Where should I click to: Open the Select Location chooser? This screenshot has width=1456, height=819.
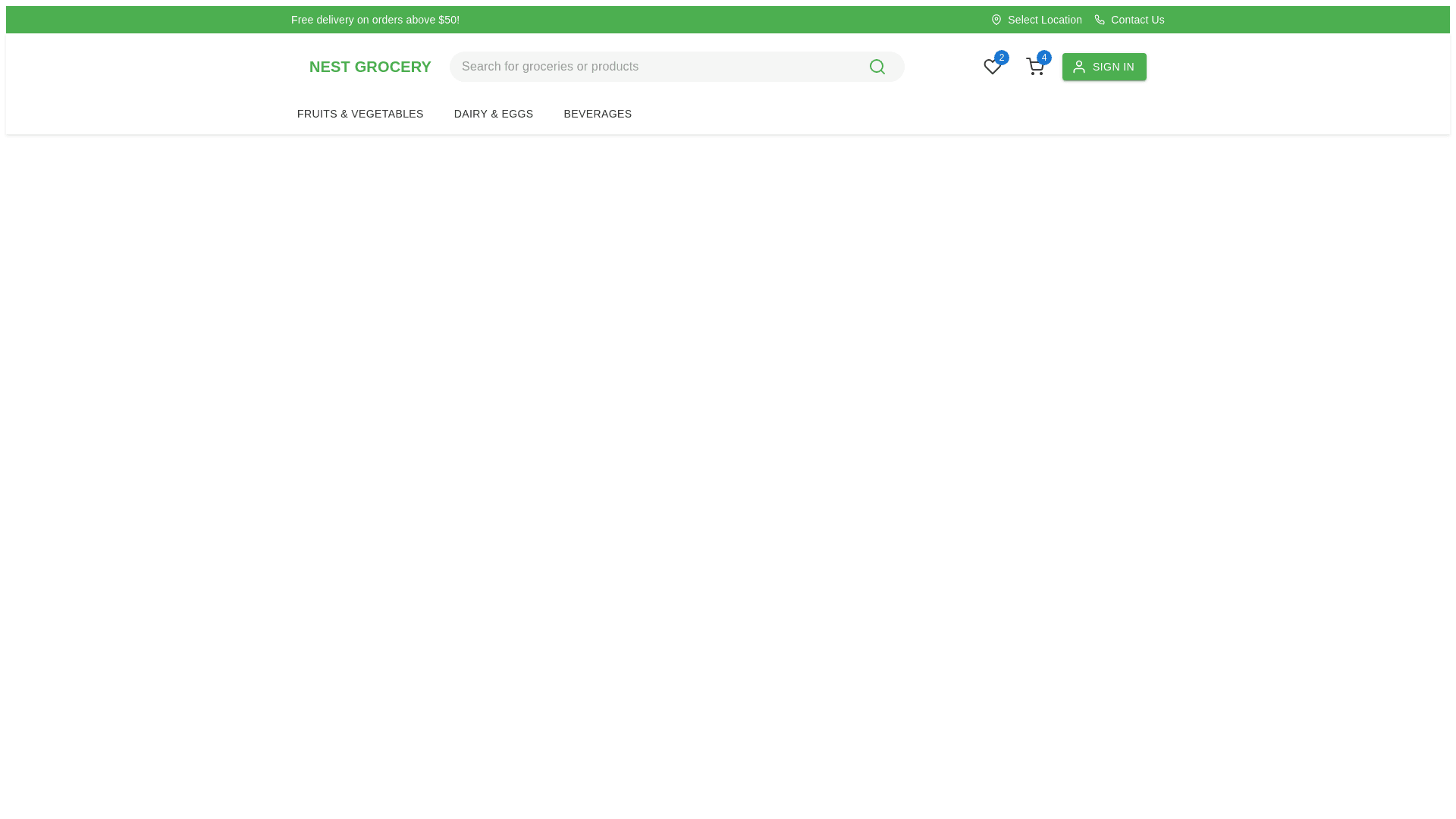coord(1044,20)
